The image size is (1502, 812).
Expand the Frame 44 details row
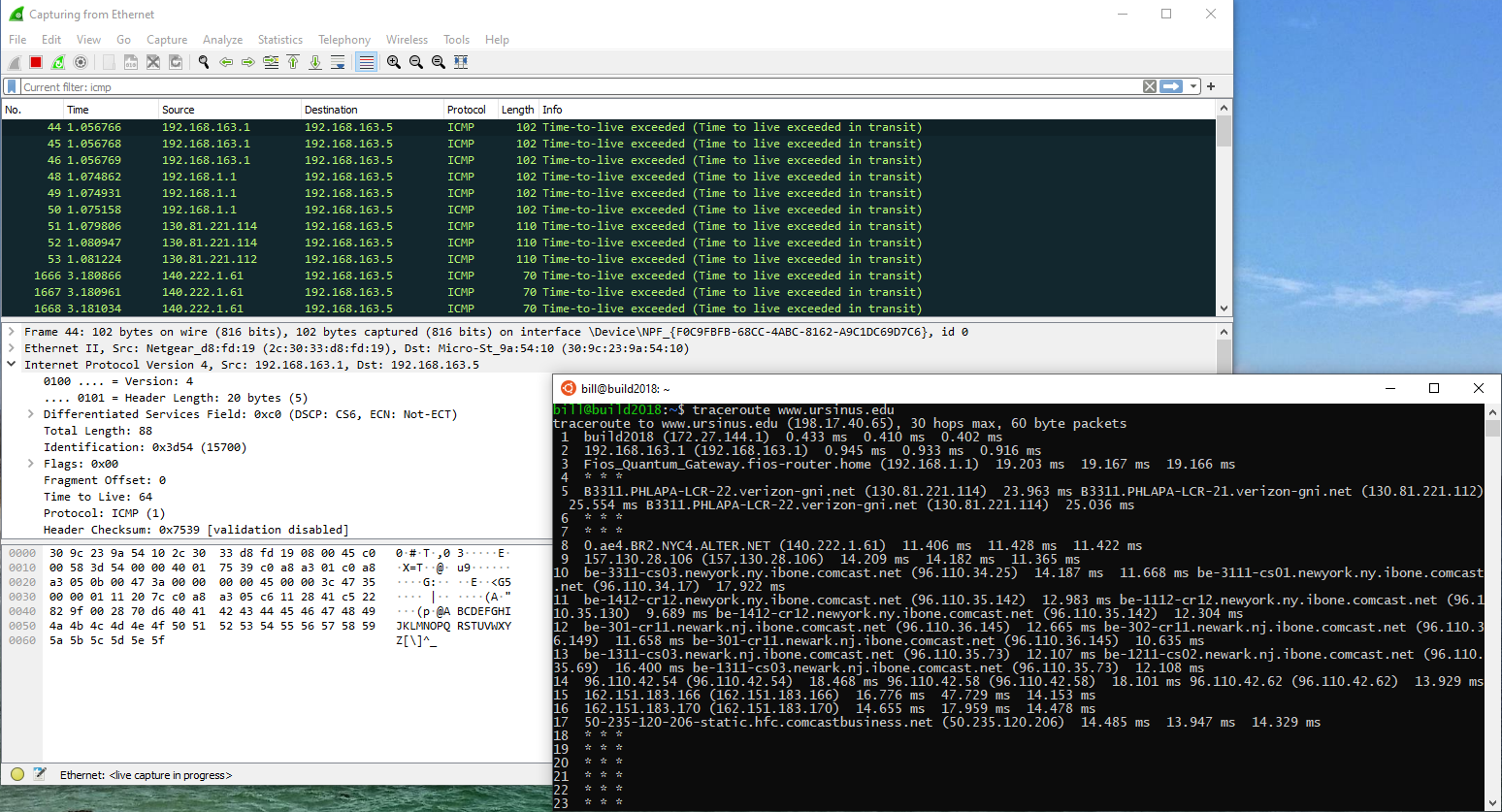[x=12, y=332]
